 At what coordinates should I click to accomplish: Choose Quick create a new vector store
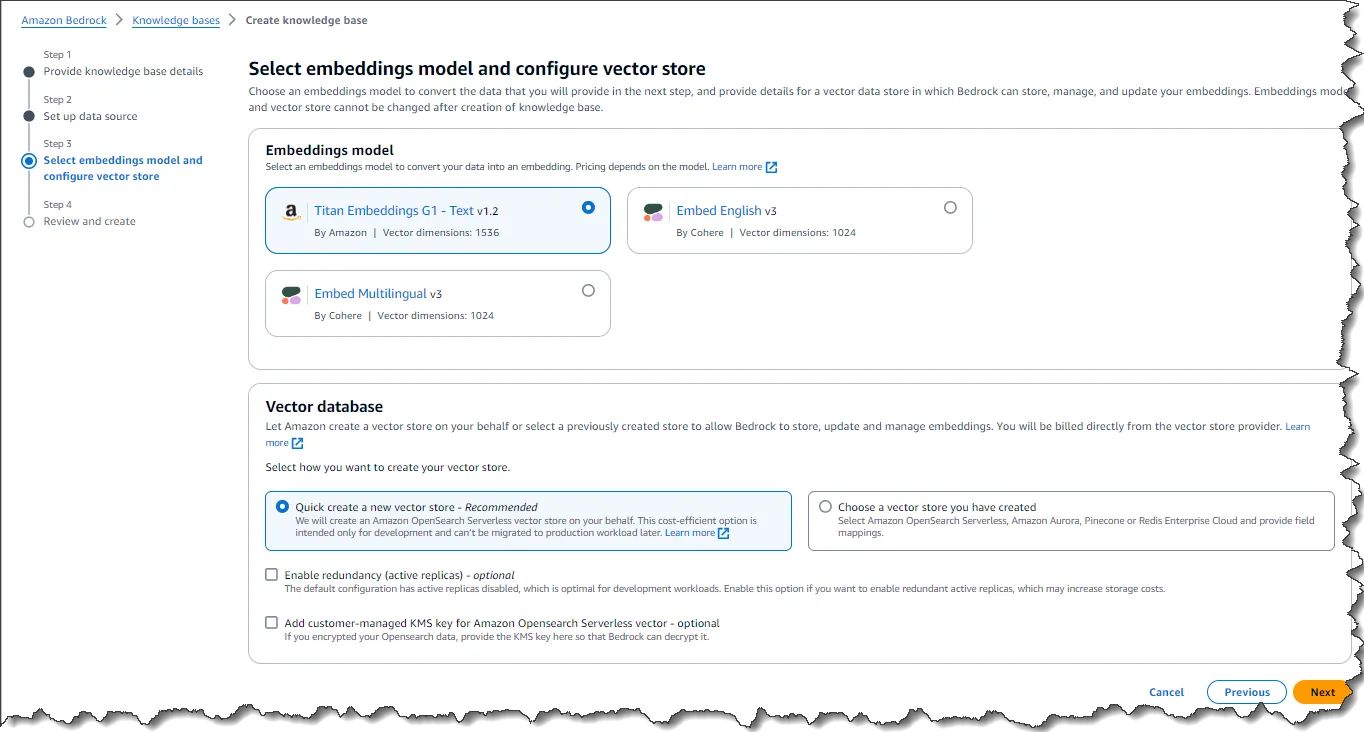pos(282,507)
